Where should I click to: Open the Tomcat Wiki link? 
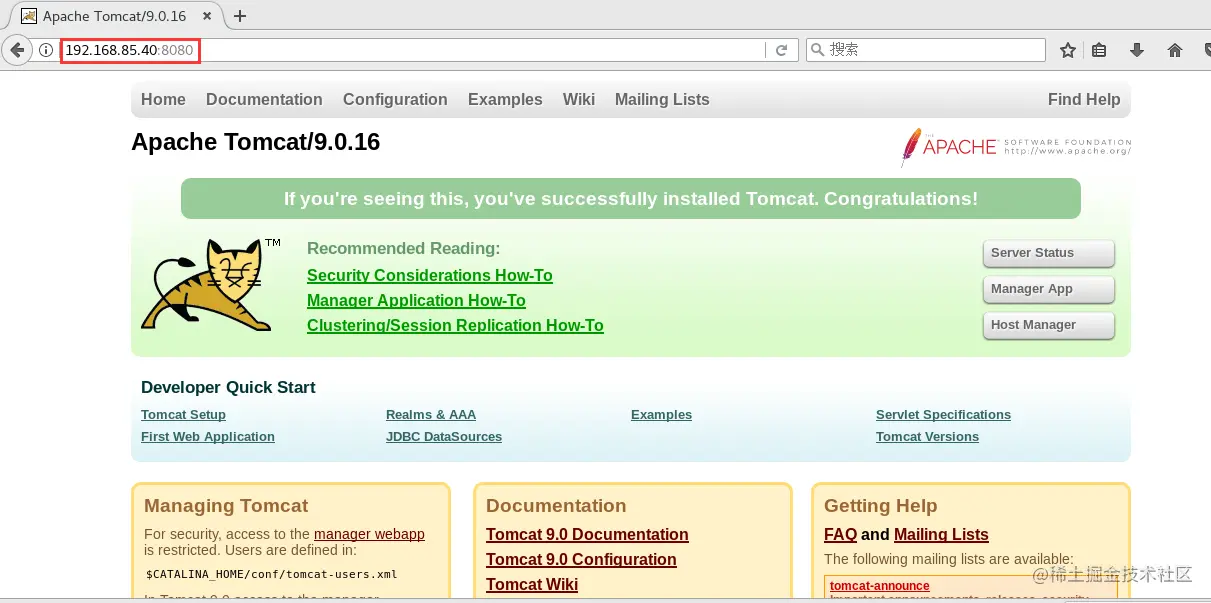532,584
